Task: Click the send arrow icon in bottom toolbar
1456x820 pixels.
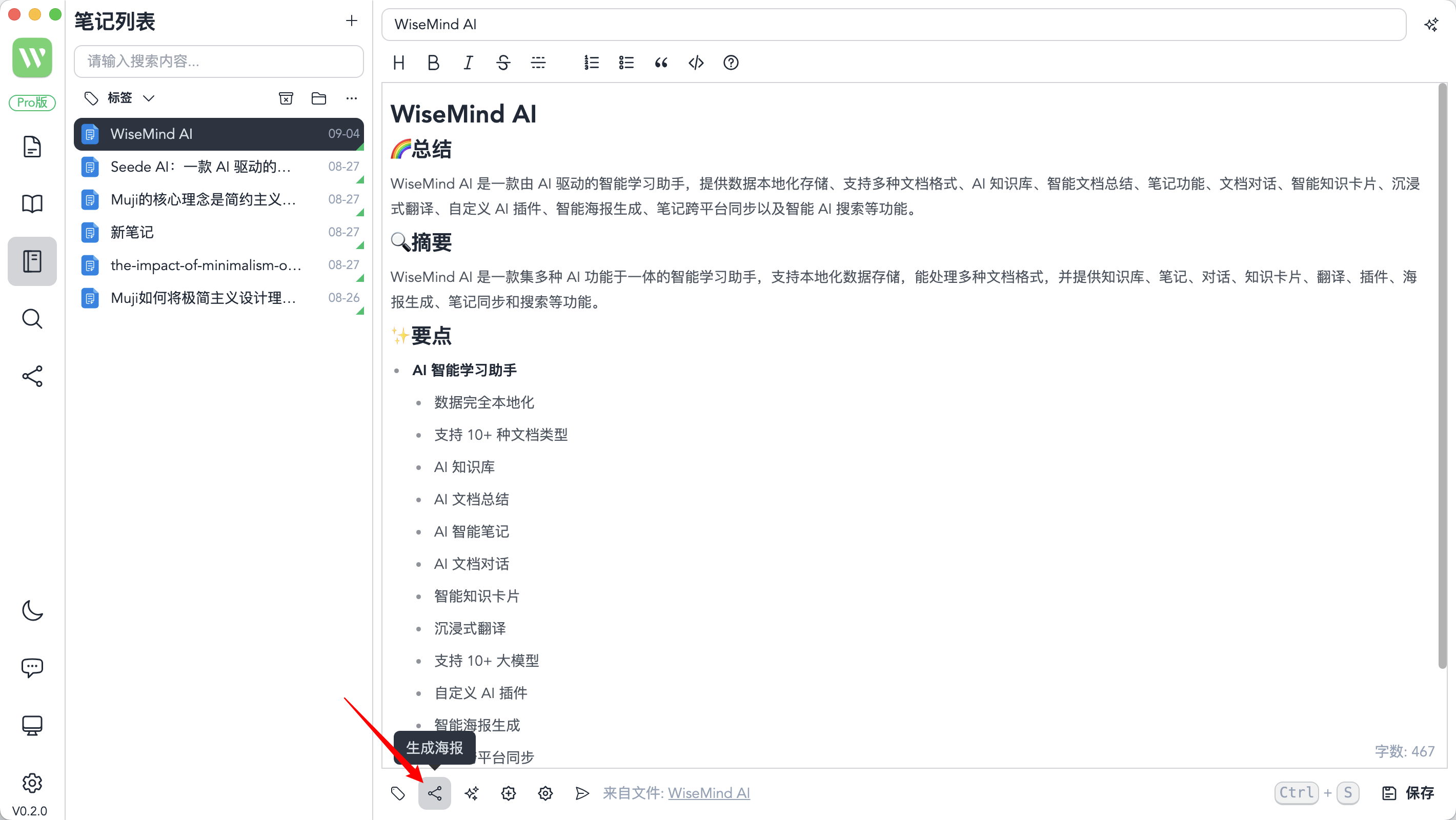Action: click(581, 793)
